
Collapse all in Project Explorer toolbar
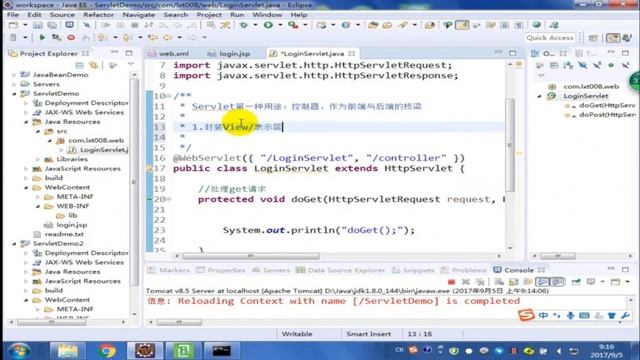point(80,65)
